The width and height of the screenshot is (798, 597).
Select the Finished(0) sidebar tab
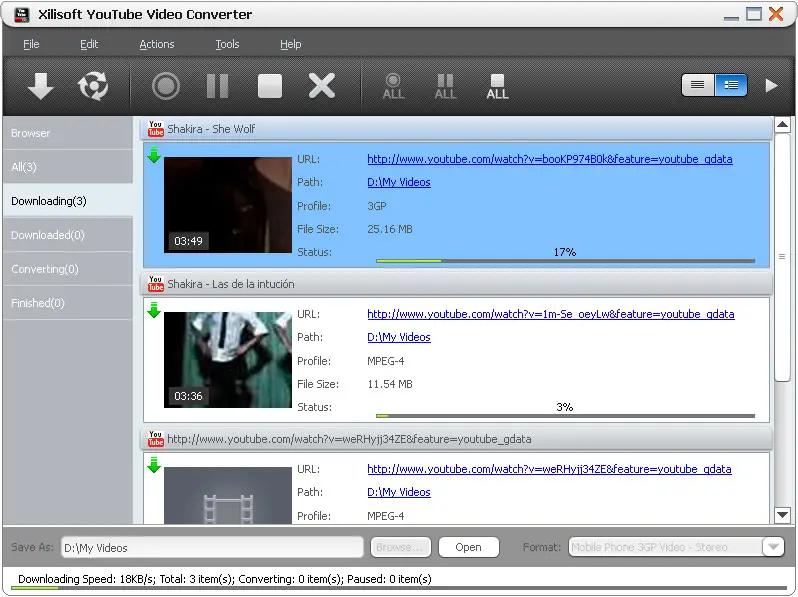coord(68,303)
